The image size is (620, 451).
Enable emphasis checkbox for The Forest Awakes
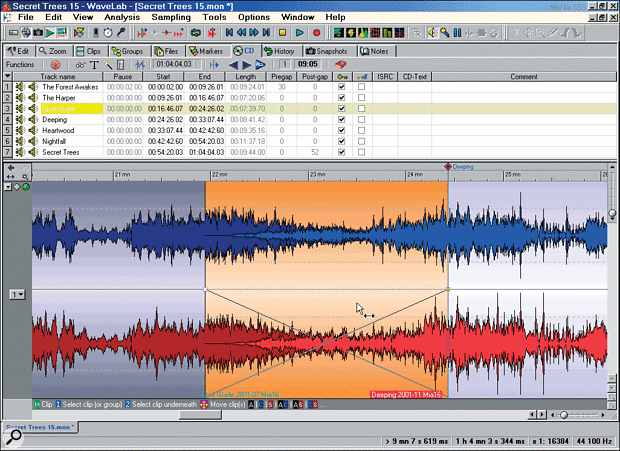click(361, 87)
